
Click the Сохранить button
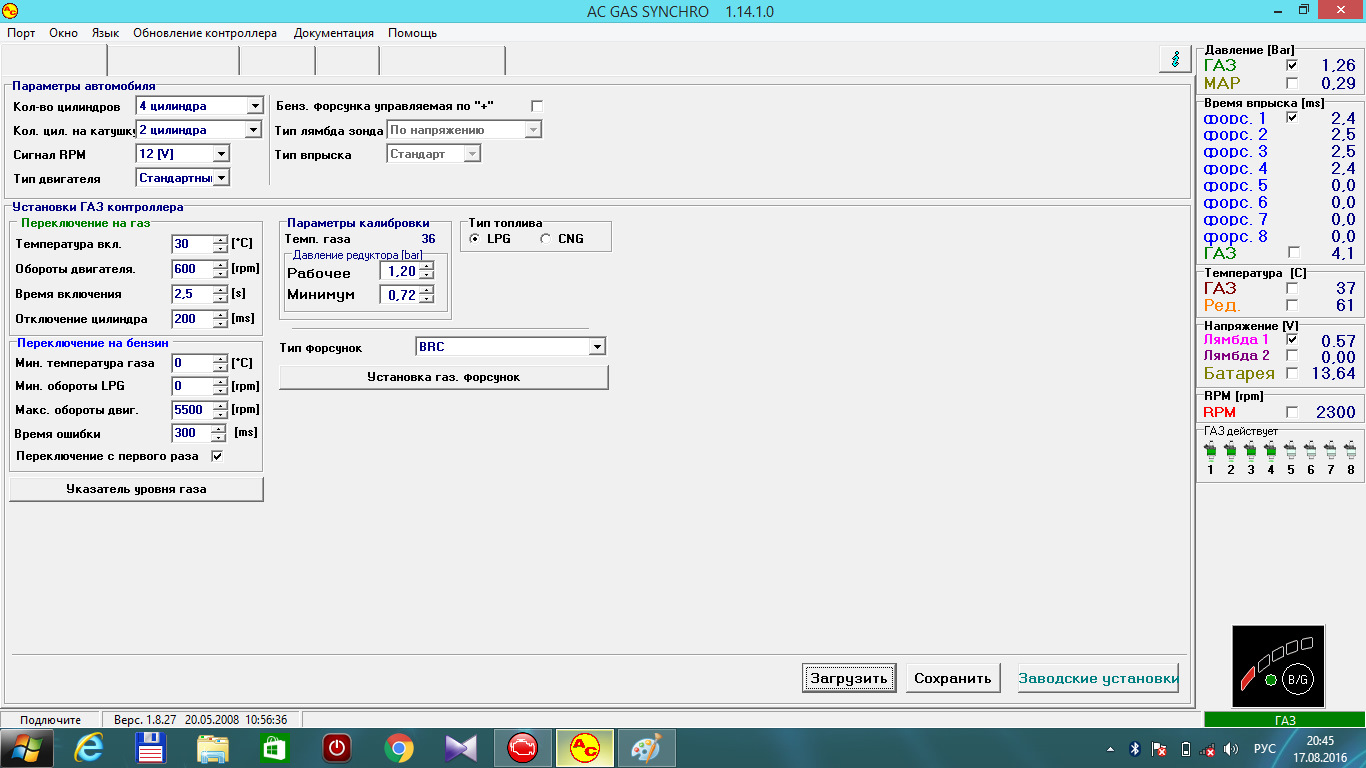(x=953, y=678)
